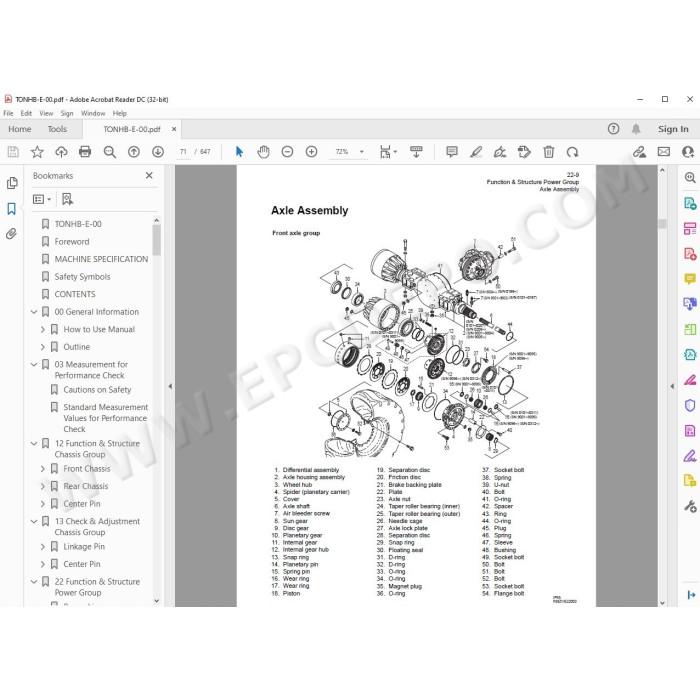This screenshot has height=700, width=700.
Task: Select the highlight text pen tool
Action: (476, 152)
